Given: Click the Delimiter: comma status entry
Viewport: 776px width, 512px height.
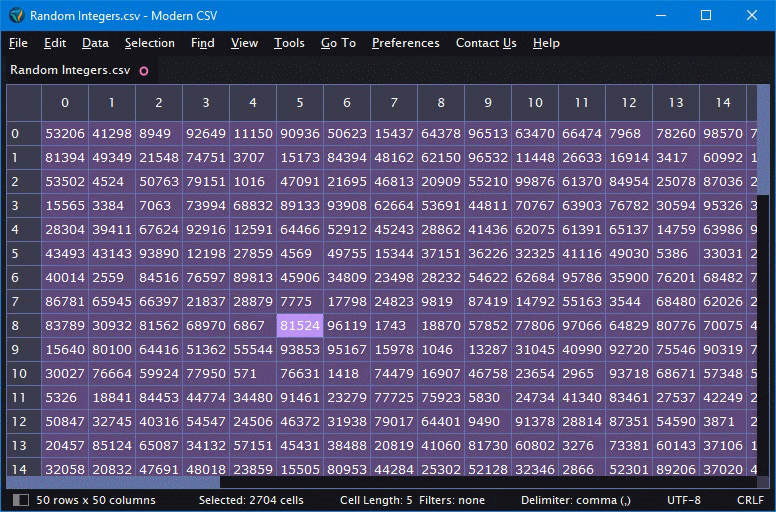Looking at the screenshot, I should coord(576,500).
